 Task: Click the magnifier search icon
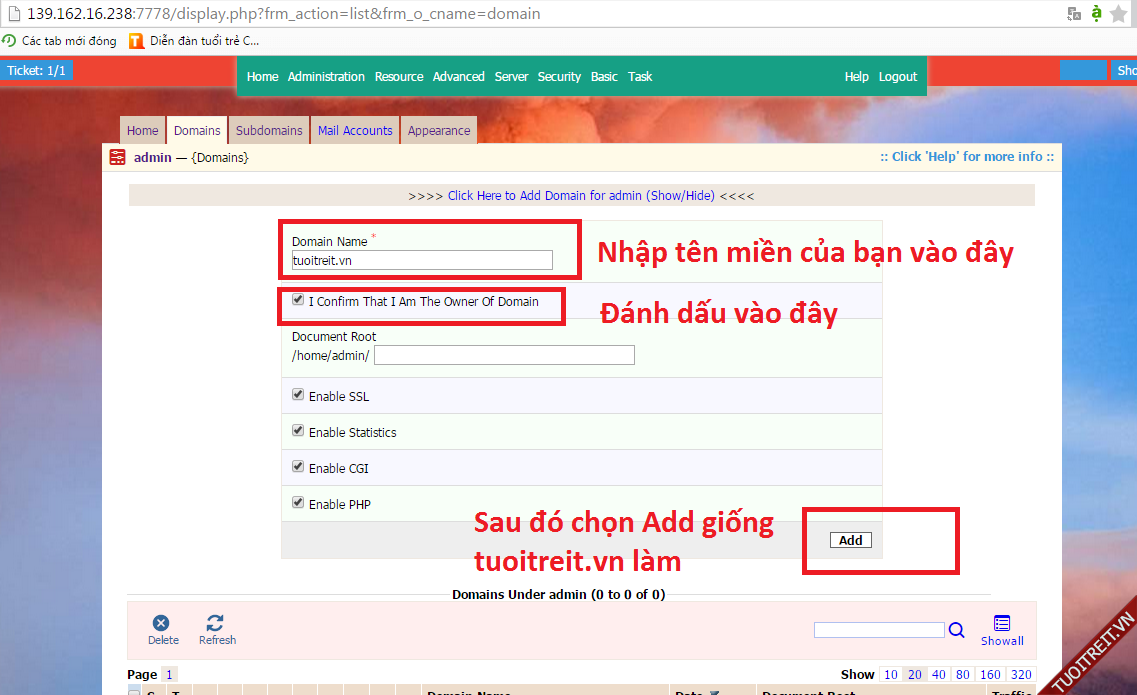click(x=957, y=630)
